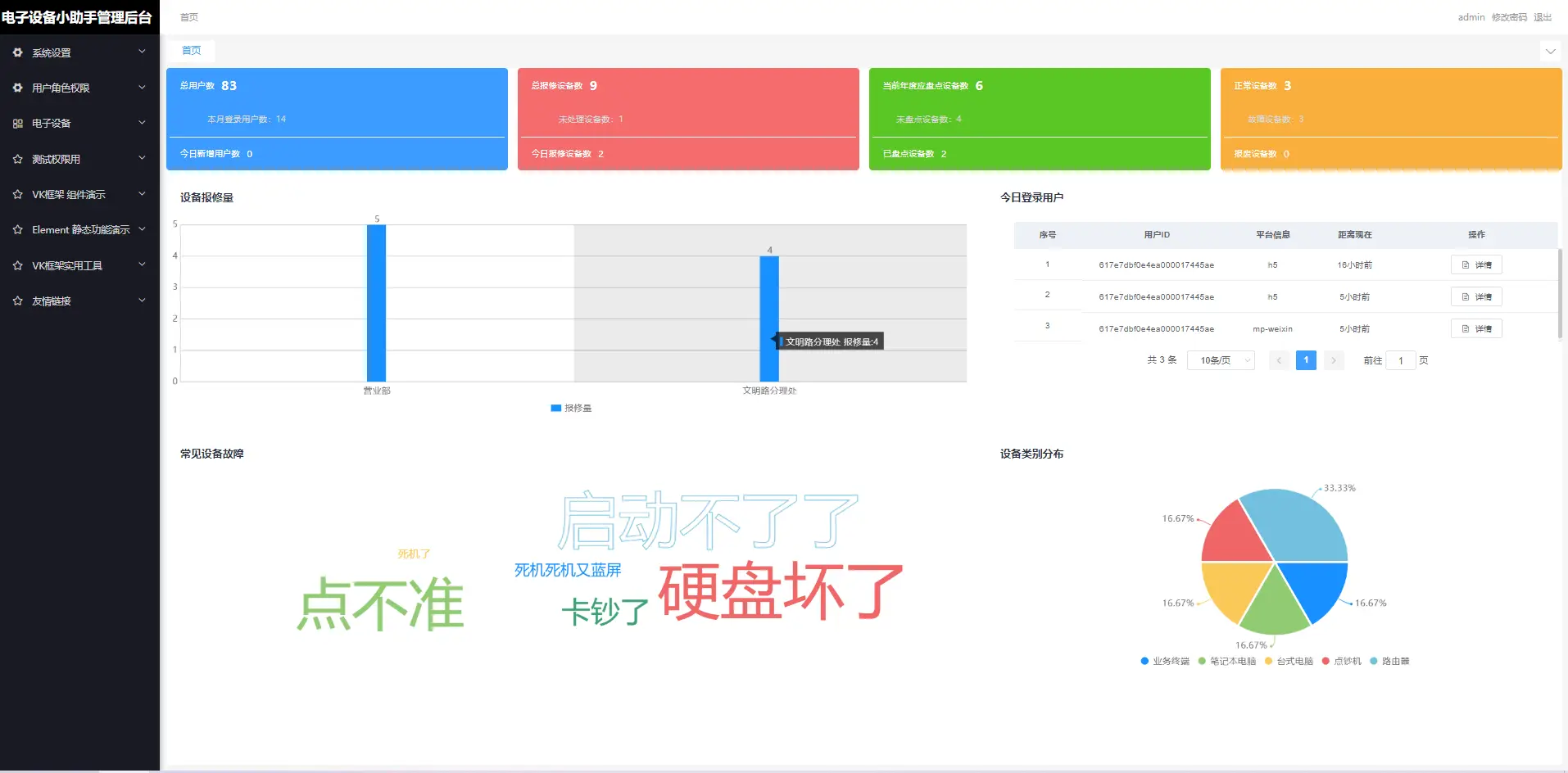Click the star icon beside 友情链接
1568x773 pixels.
coord(17,301)
